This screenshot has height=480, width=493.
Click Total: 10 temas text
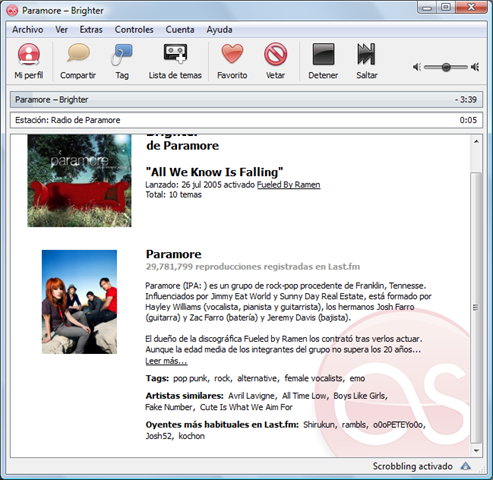174,195
